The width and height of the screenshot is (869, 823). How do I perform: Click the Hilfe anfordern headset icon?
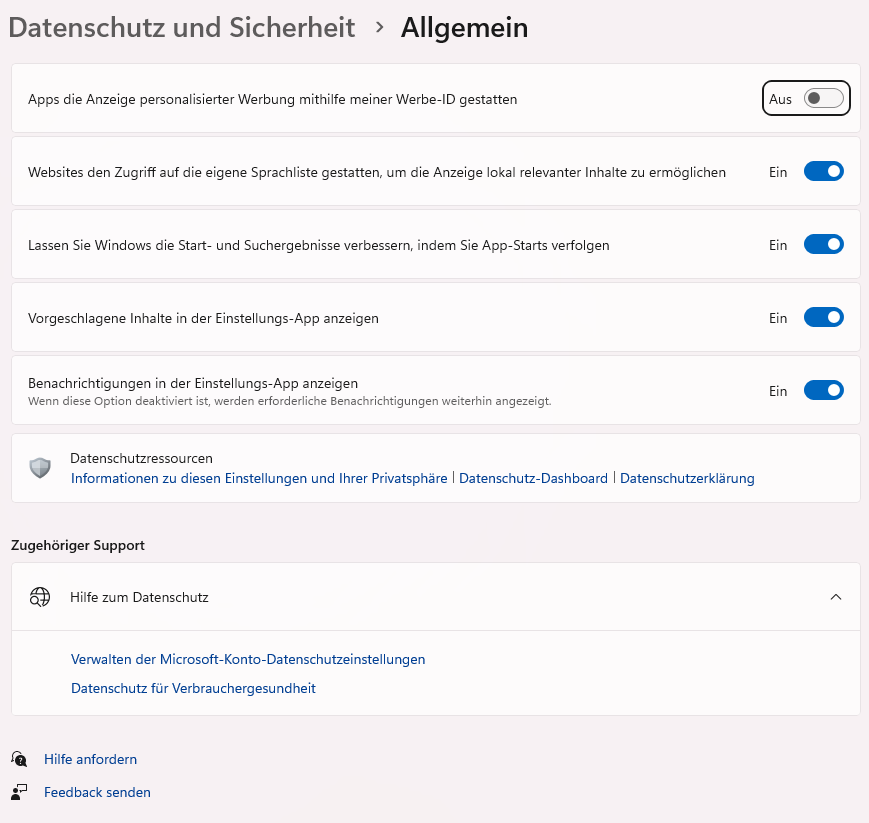19,759
